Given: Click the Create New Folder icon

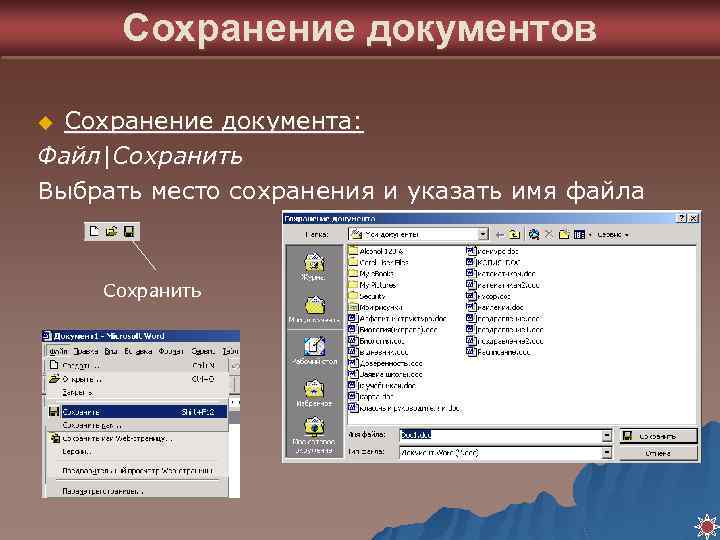Looking at the screenshot, I should click(564, 235).
